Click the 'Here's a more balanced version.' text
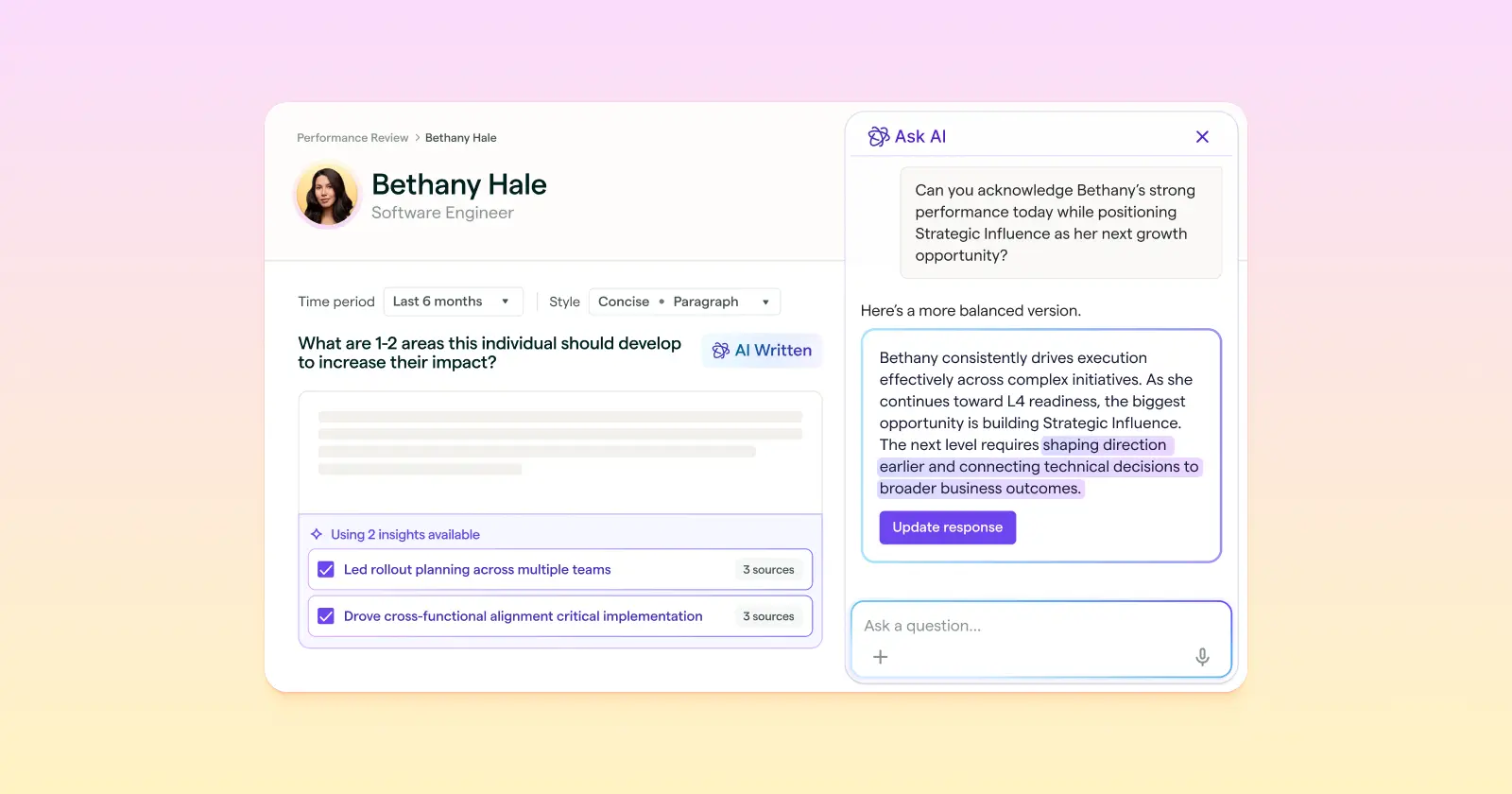The width and height of the screenshot is (1512, 794). (971, 311)
